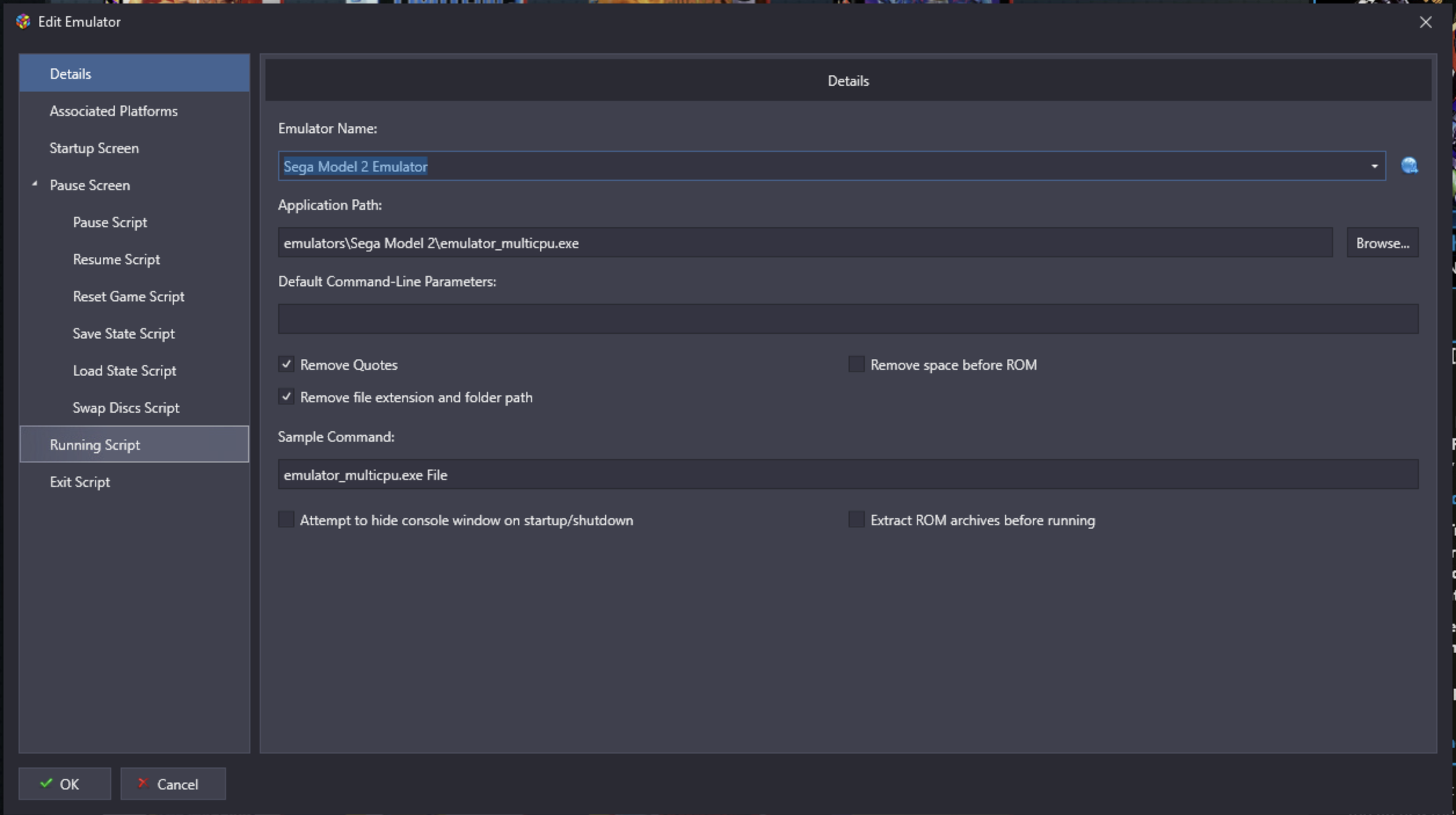Click the Cancel button
The image size is (1456, 815).
(x=173, y=784)
